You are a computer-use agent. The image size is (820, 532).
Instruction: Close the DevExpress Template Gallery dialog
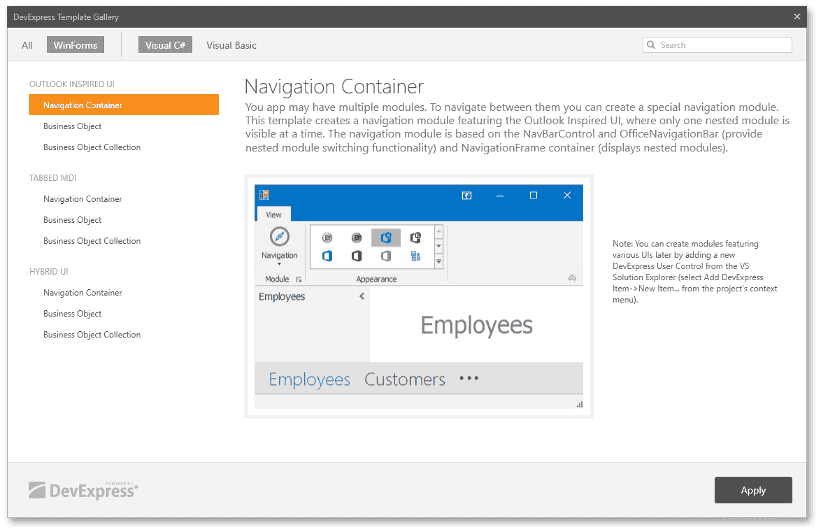pyautogui.click(x=797, y=17)
